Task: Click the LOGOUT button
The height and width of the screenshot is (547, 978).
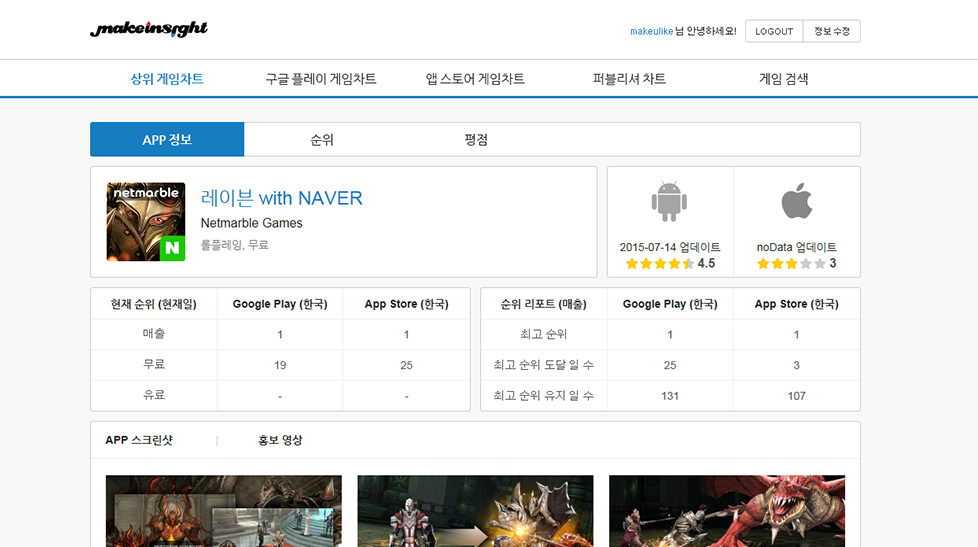Action: (x=774, y=31)
